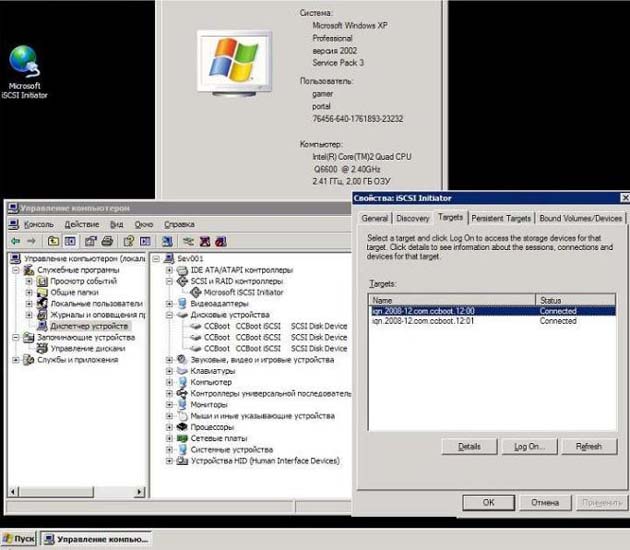Click Отмена in iSCSI Initiator dialog
Screen dimensions: 630x550
click(545, 502)
